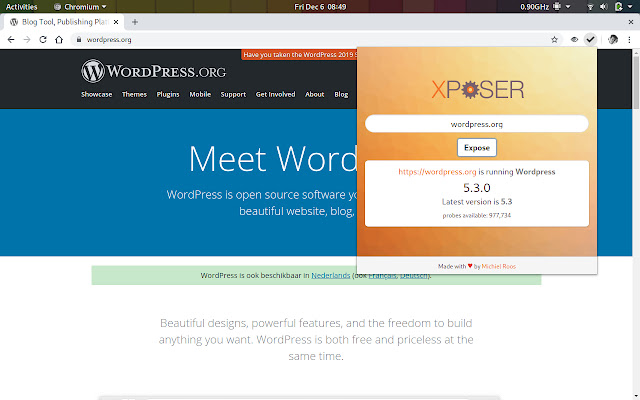Open the Activities overview
This screenshot has height=400, width=640.
click(x=21, y=7)
